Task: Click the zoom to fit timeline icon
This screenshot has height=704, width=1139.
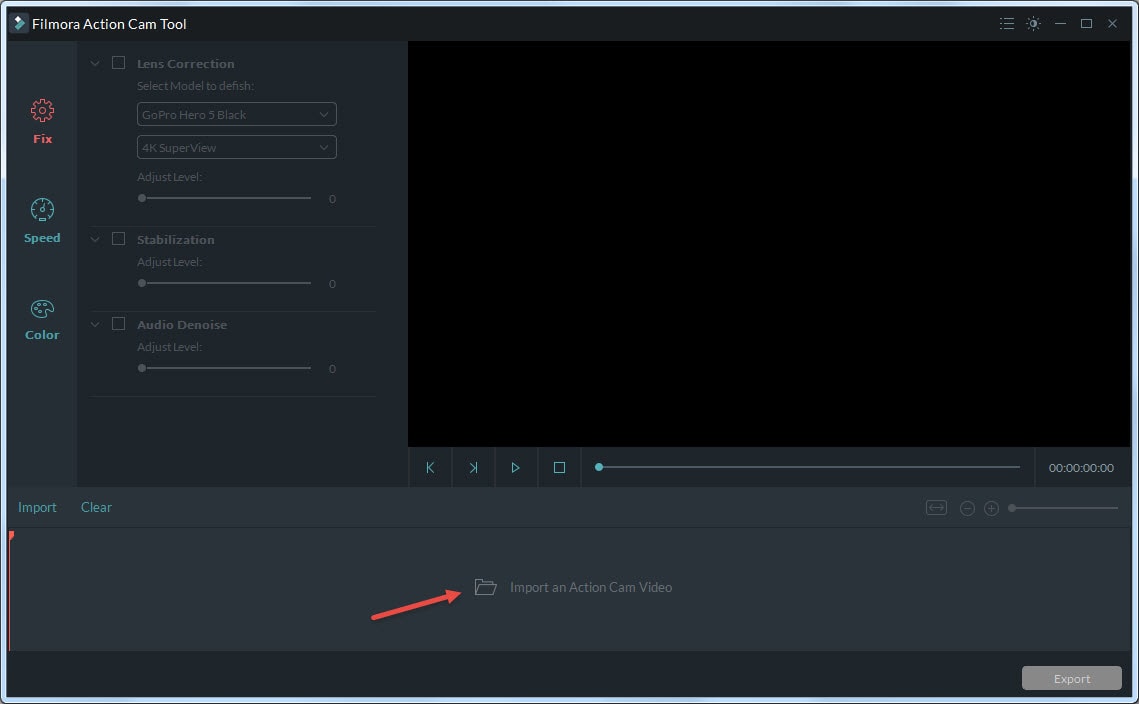Action: coord(936,508)
